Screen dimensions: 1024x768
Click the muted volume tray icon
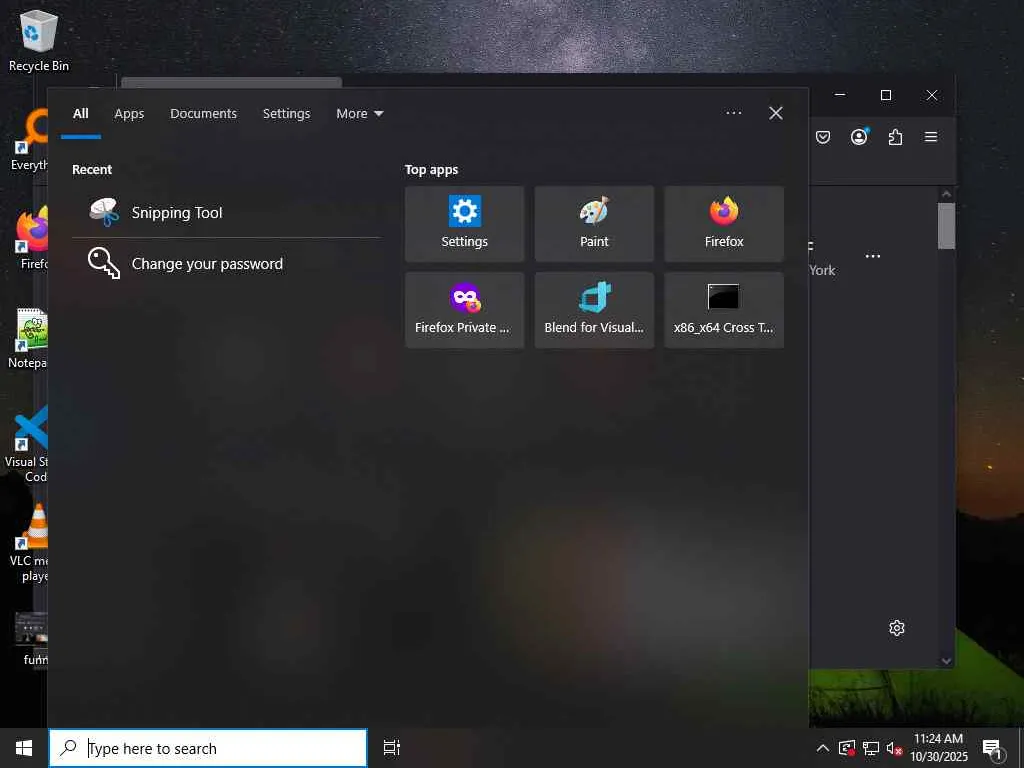[x=894, y=748]
